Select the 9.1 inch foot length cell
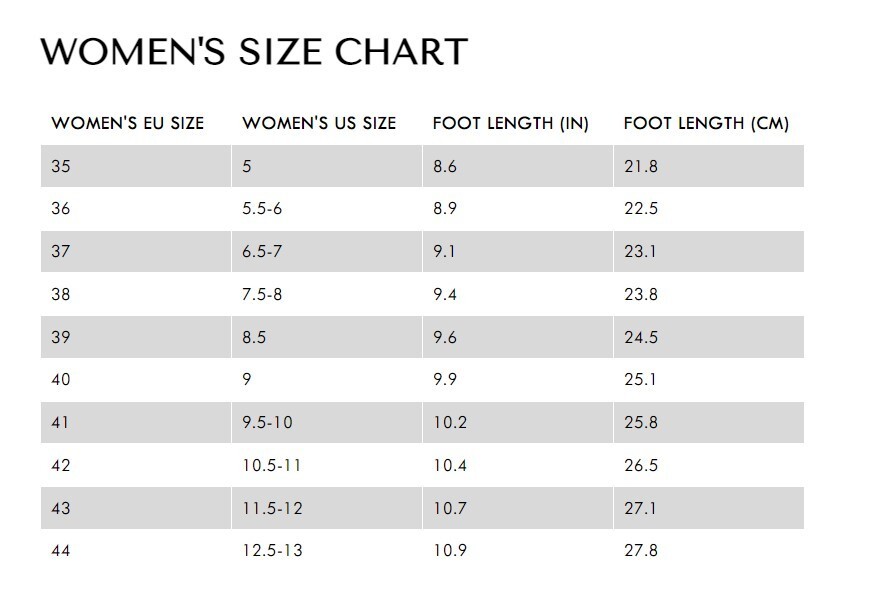This screenshot has width=876, height=608. tap(518, 251)
